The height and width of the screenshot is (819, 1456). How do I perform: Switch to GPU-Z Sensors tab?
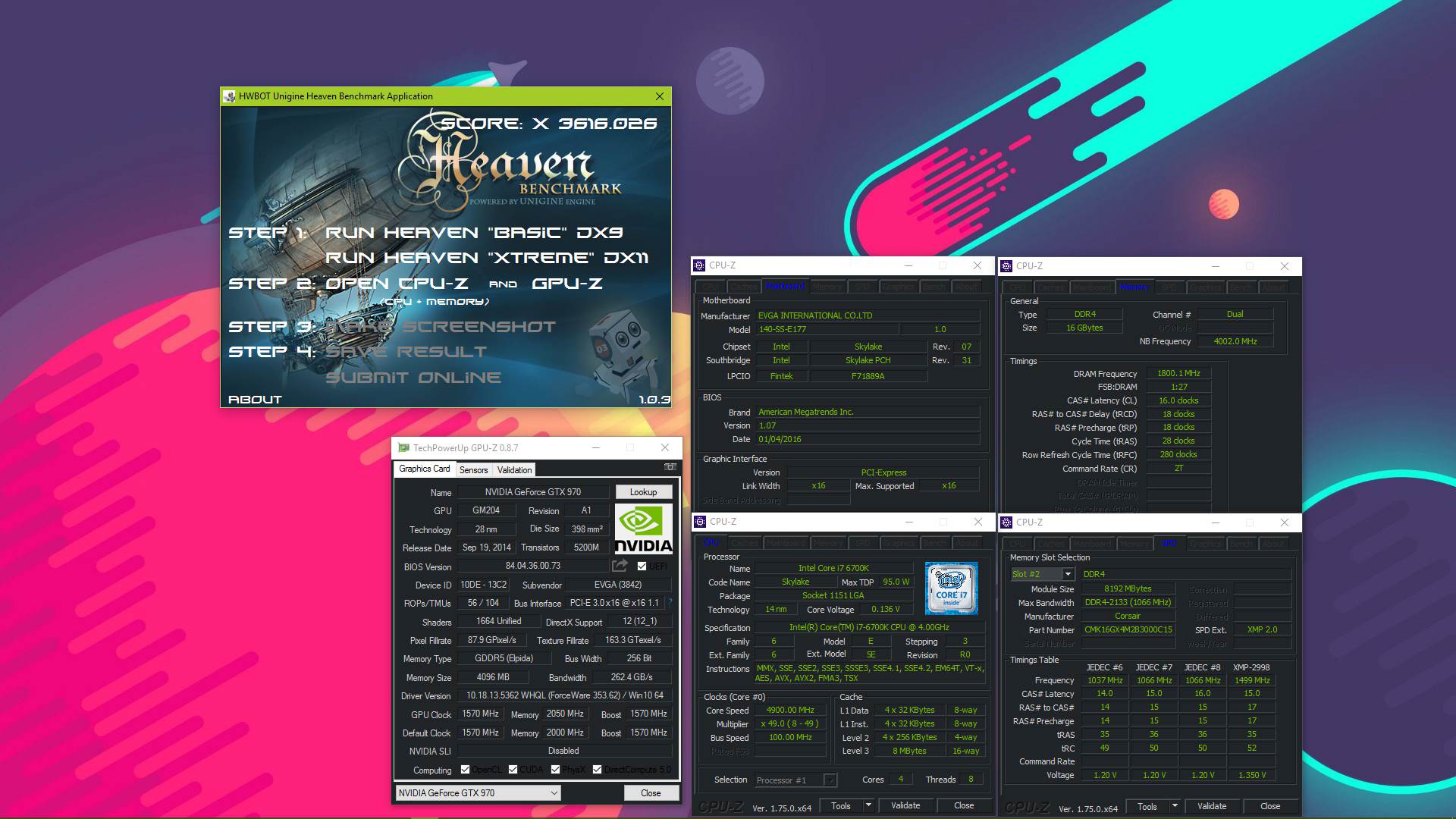(474, 470)
